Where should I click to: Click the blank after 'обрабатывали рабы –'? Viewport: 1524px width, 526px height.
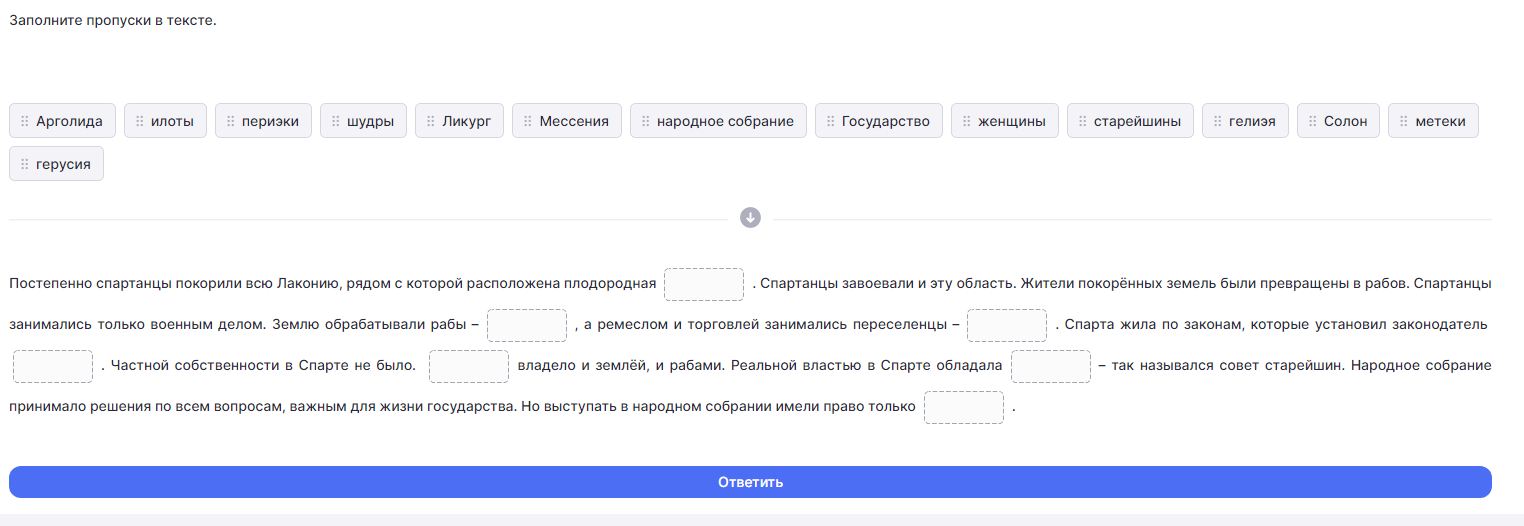point(527,325)
